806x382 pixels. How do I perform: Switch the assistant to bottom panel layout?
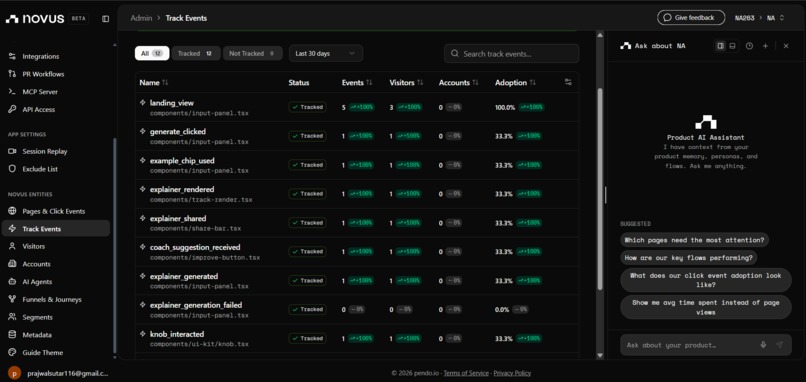[x=732, y=46]
